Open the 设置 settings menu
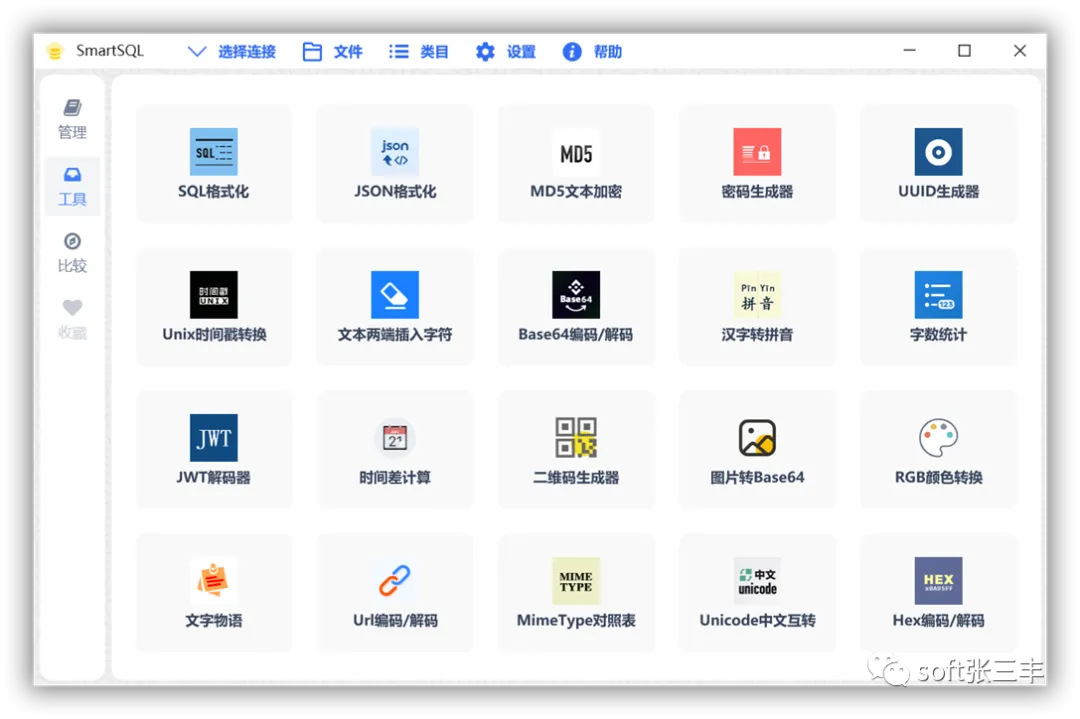This screenshot has height=719, width=1080. point(505,52)
